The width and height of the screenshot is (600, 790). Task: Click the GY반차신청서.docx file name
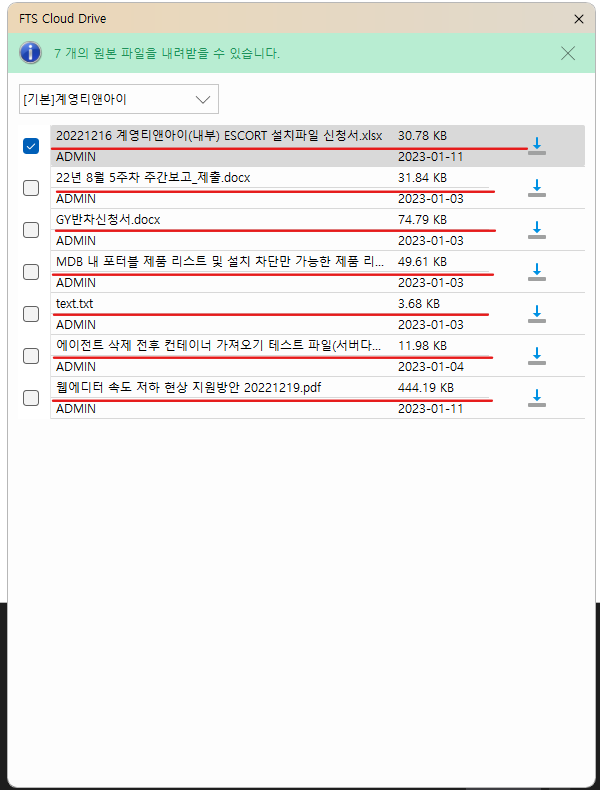point(108,220)
